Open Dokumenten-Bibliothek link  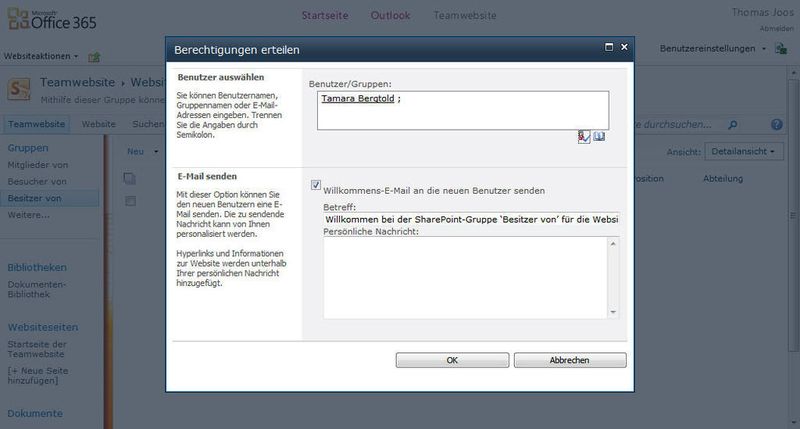click(36, 289)
